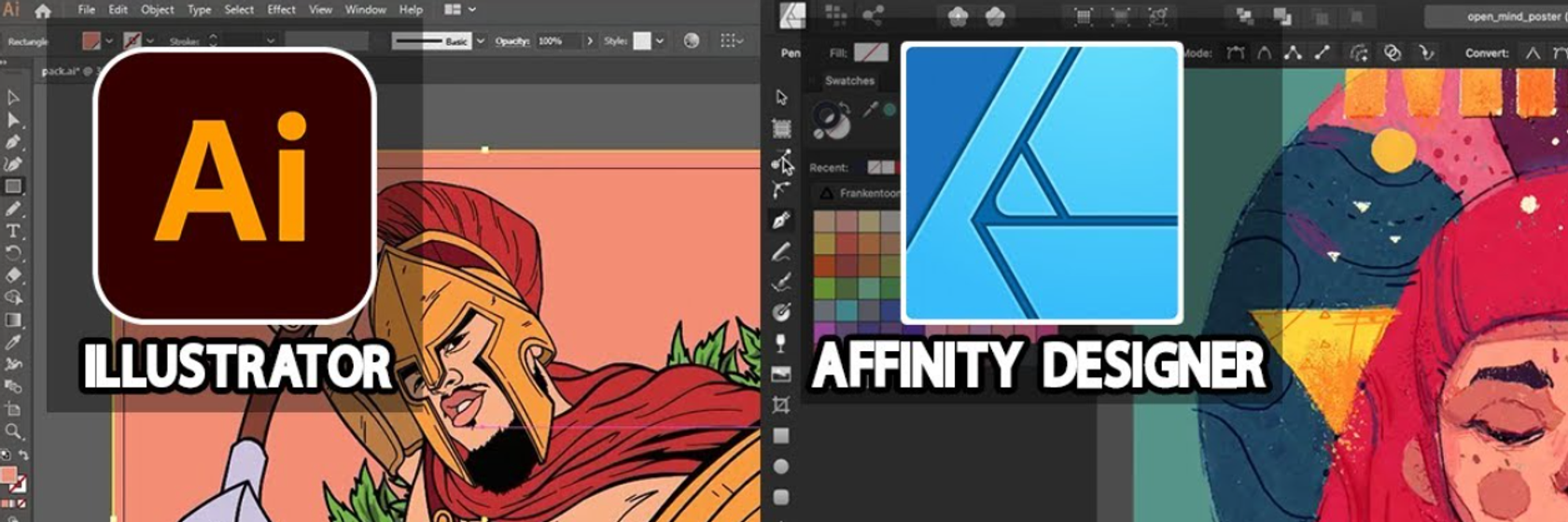Open the Object menu in Illustrator
Image resolution: width=1568 pixels, height=522 pixels.
click(157, 9)
